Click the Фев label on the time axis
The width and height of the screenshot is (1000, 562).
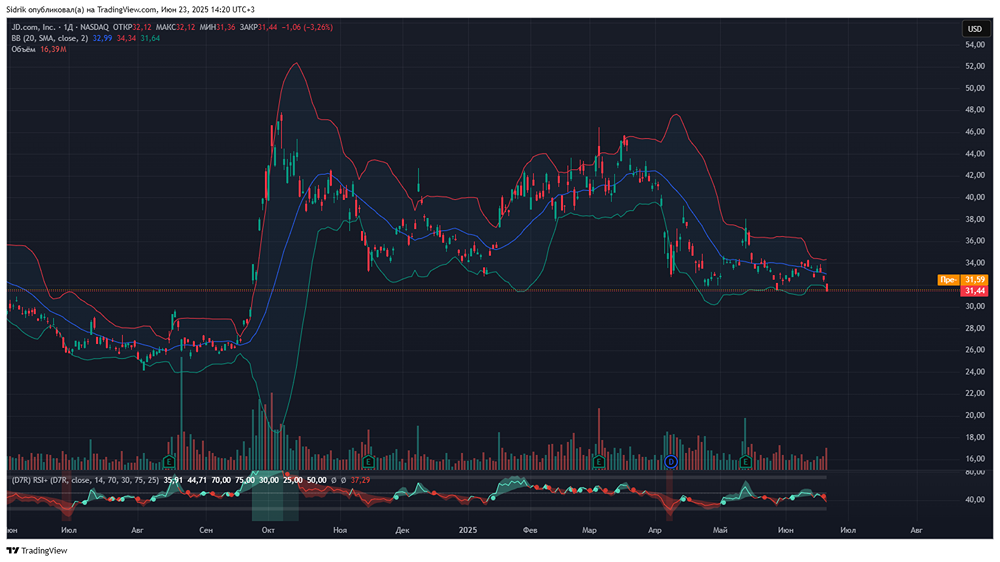(x=529, y=530)
